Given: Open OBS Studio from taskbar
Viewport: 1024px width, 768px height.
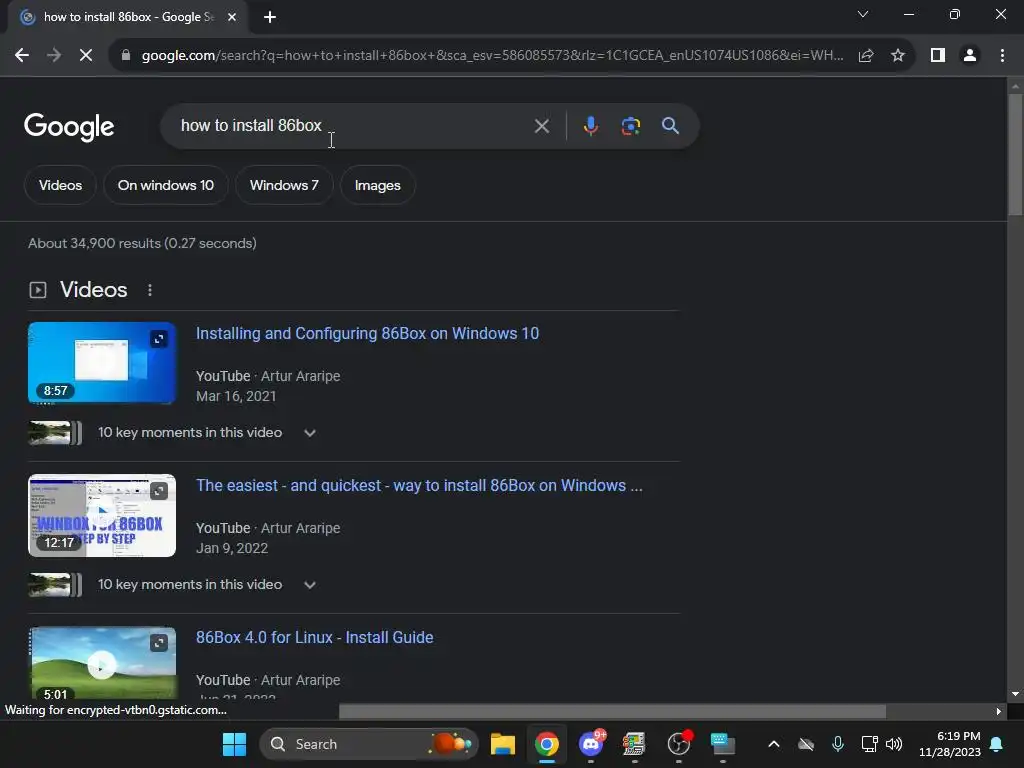Looking at the screenshot, I should click(679, 744).
